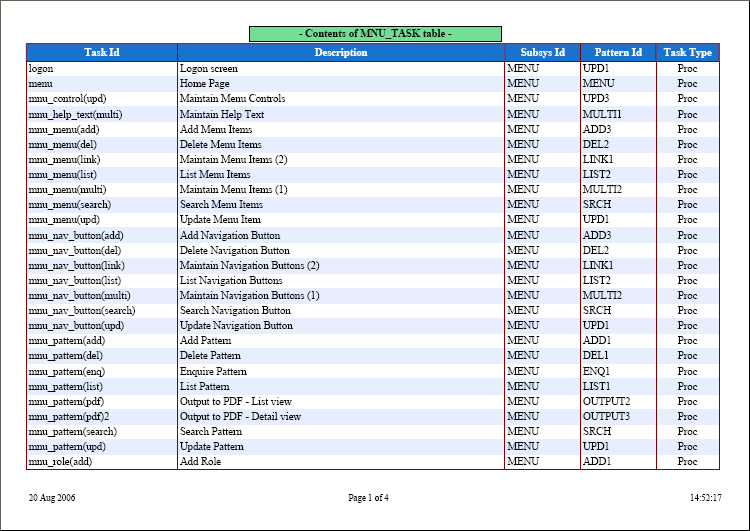
Task: Click the 'logon' task id cell
Action: 41,69
